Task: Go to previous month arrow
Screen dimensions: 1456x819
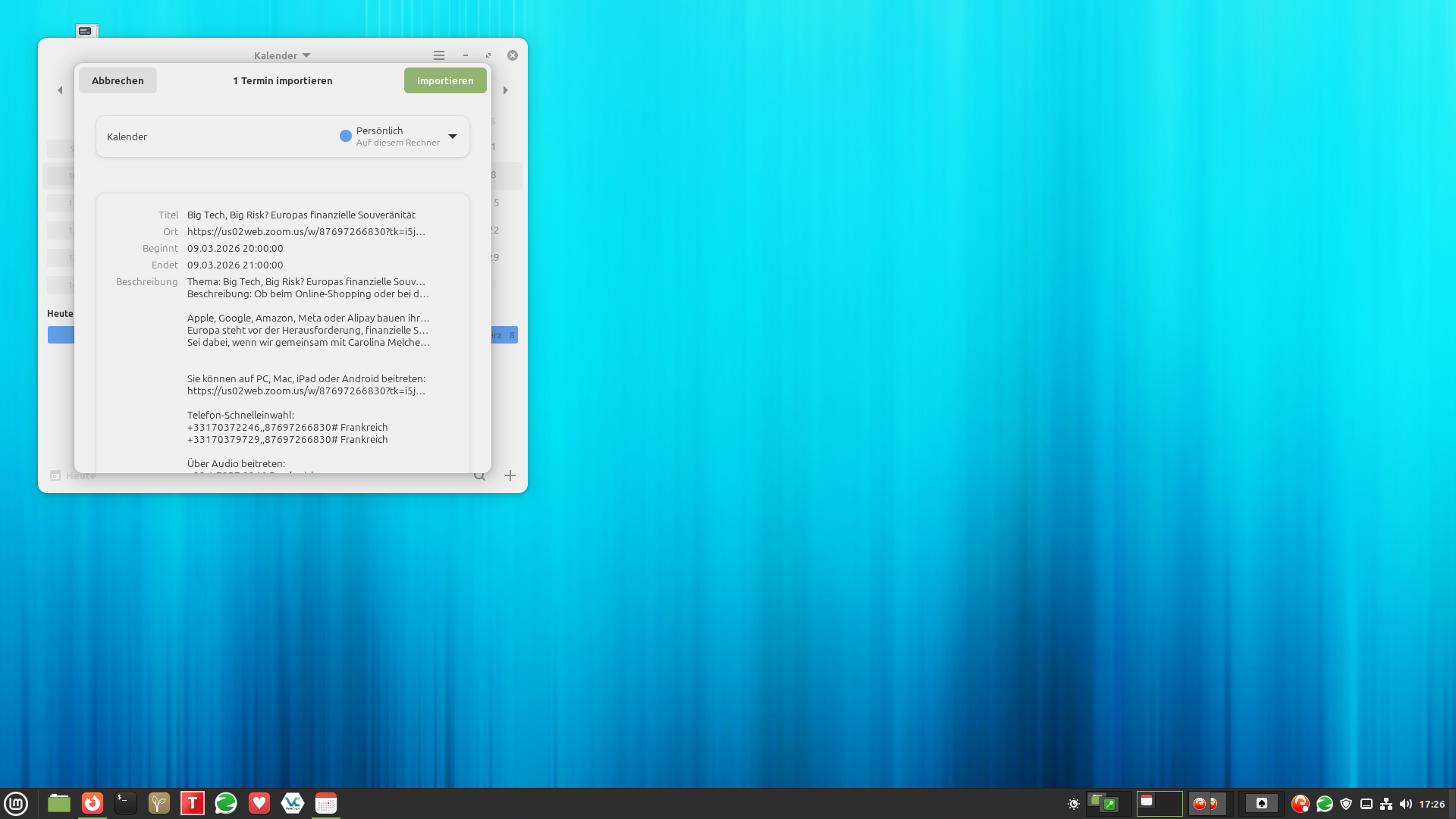Action: click(x=60, y=90)
